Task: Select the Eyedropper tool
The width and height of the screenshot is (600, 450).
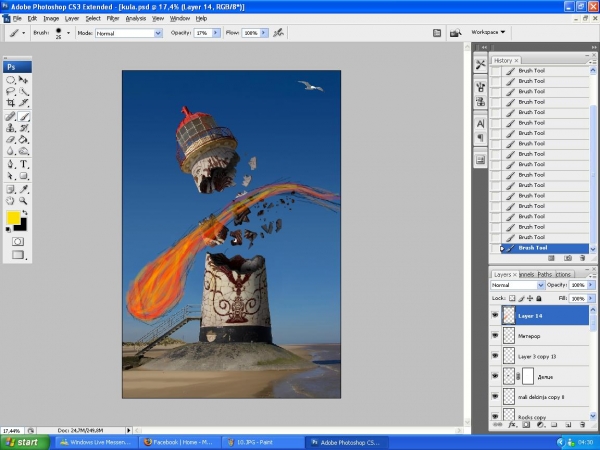Action: click(23, 189)
